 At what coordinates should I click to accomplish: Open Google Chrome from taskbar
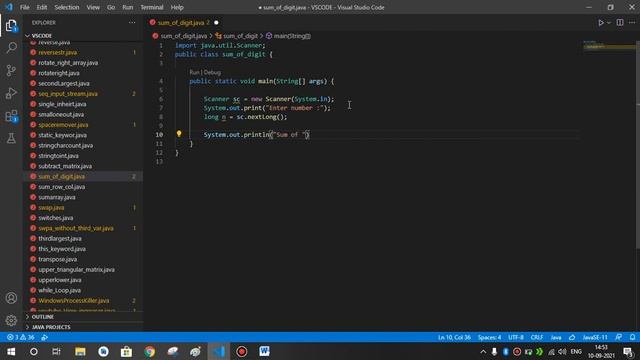(x=149, y=351)
